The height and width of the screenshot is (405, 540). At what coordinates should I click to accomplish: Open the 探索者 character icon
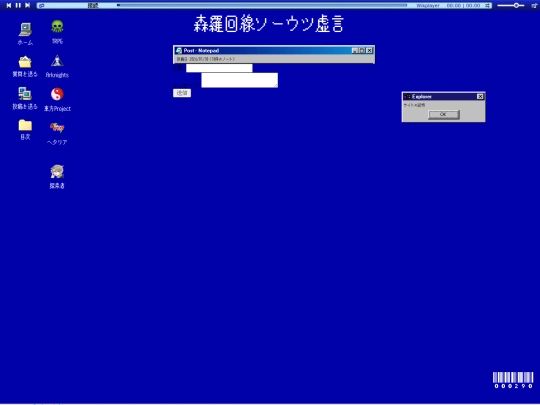[x=57, y=172]
